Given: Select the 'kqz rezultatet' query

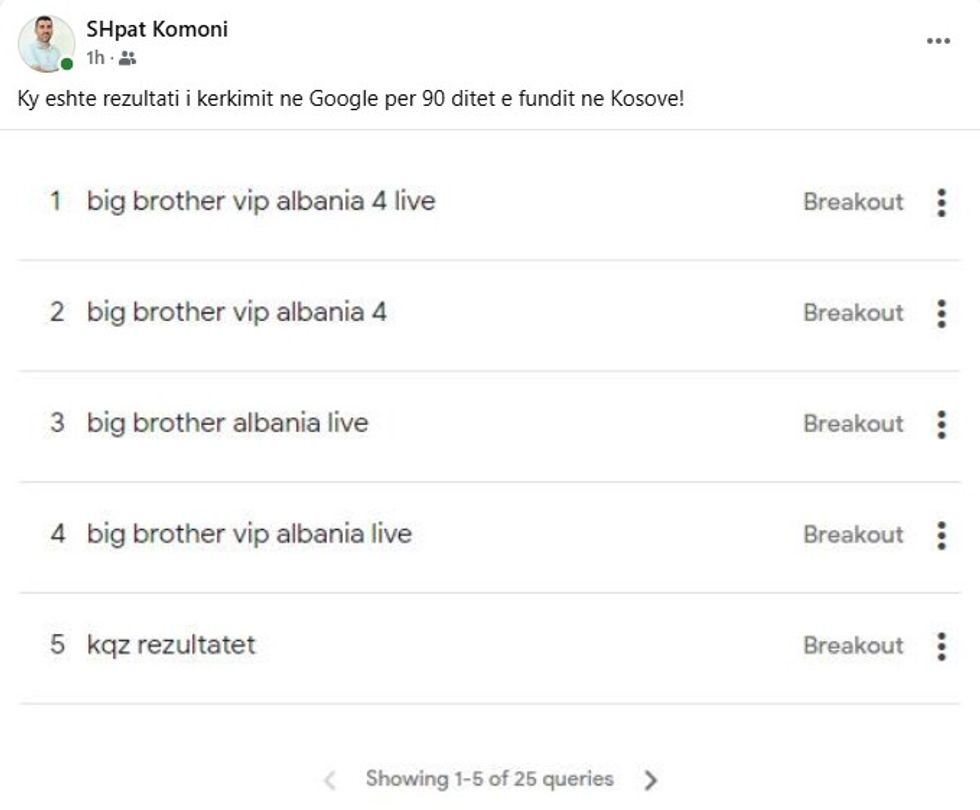Looking at the screenshot, I should tap(171, 646).
